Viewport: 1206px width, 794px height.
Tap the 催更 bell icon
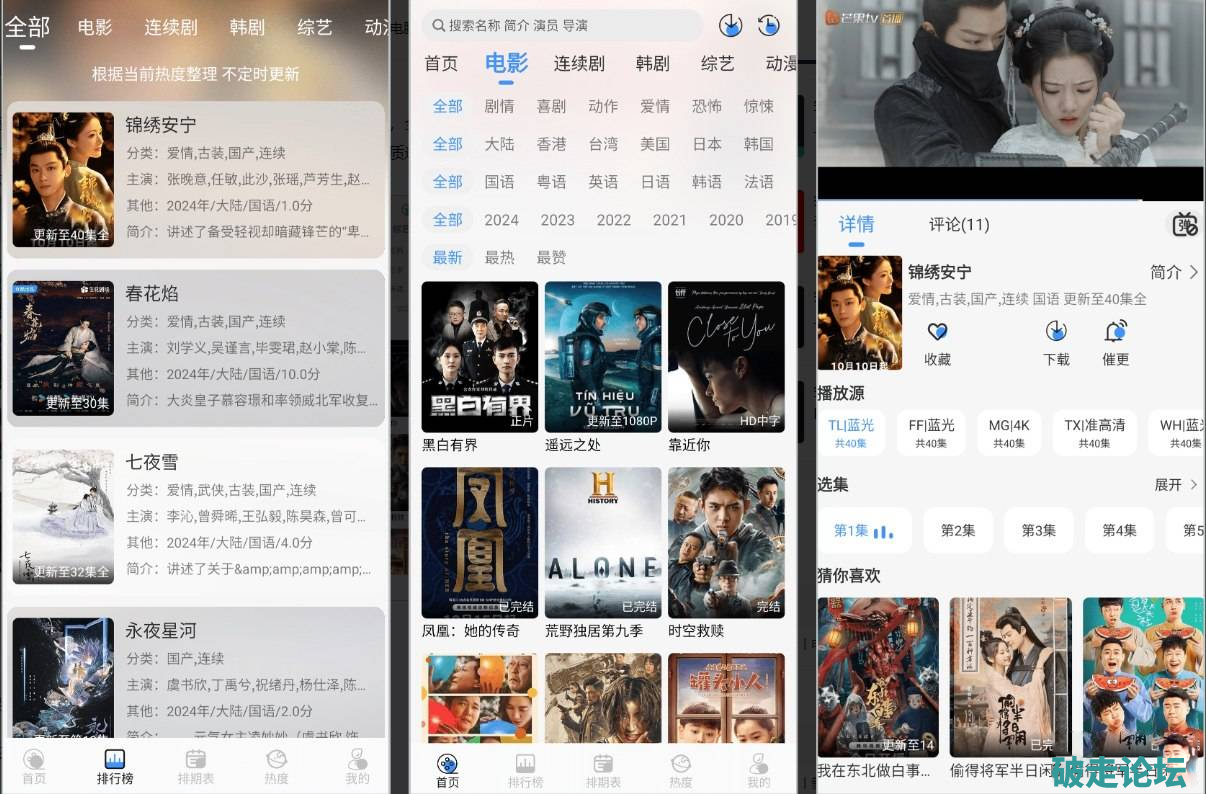click(1116, 332)
